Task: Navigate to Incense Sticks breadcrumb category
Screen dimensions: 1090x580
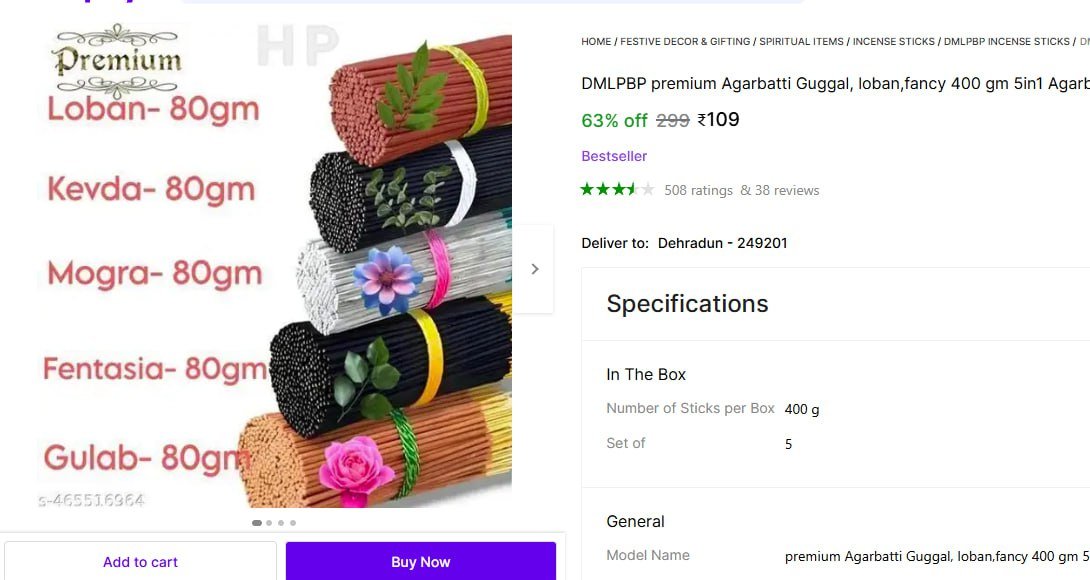Action: pyautogui.click(x=894, y=42)
